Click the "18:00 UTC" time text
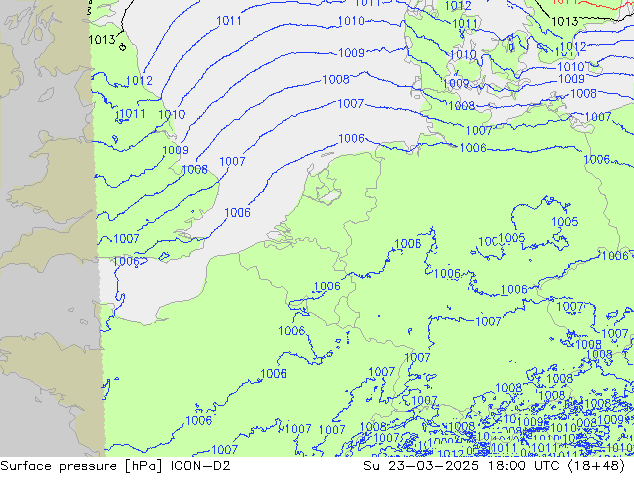Viewport: 634px width, 490px height. 524,466
